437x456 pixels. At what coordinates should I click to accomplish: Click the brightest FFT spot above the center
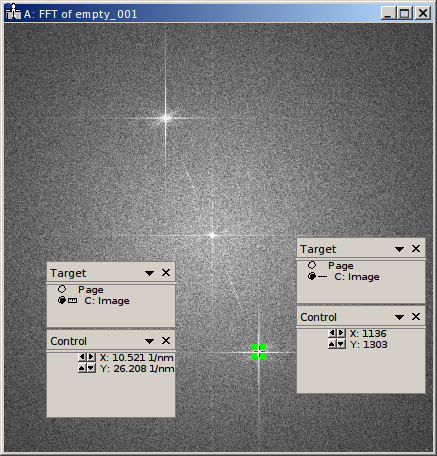166,118
